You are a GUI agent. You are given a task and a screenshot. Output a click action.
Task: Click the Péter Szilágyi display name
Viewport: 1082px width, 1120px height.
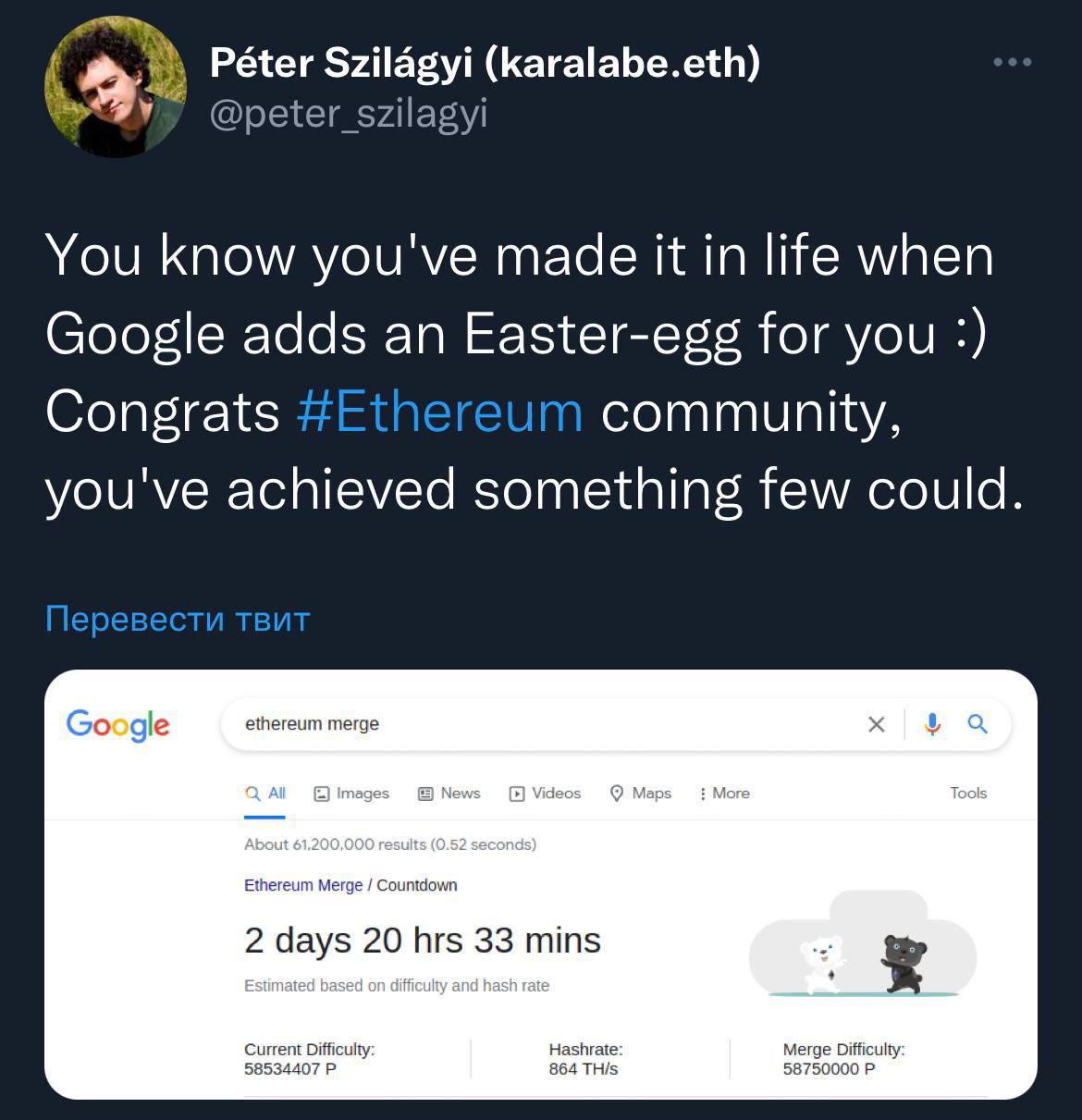(485, 63)
